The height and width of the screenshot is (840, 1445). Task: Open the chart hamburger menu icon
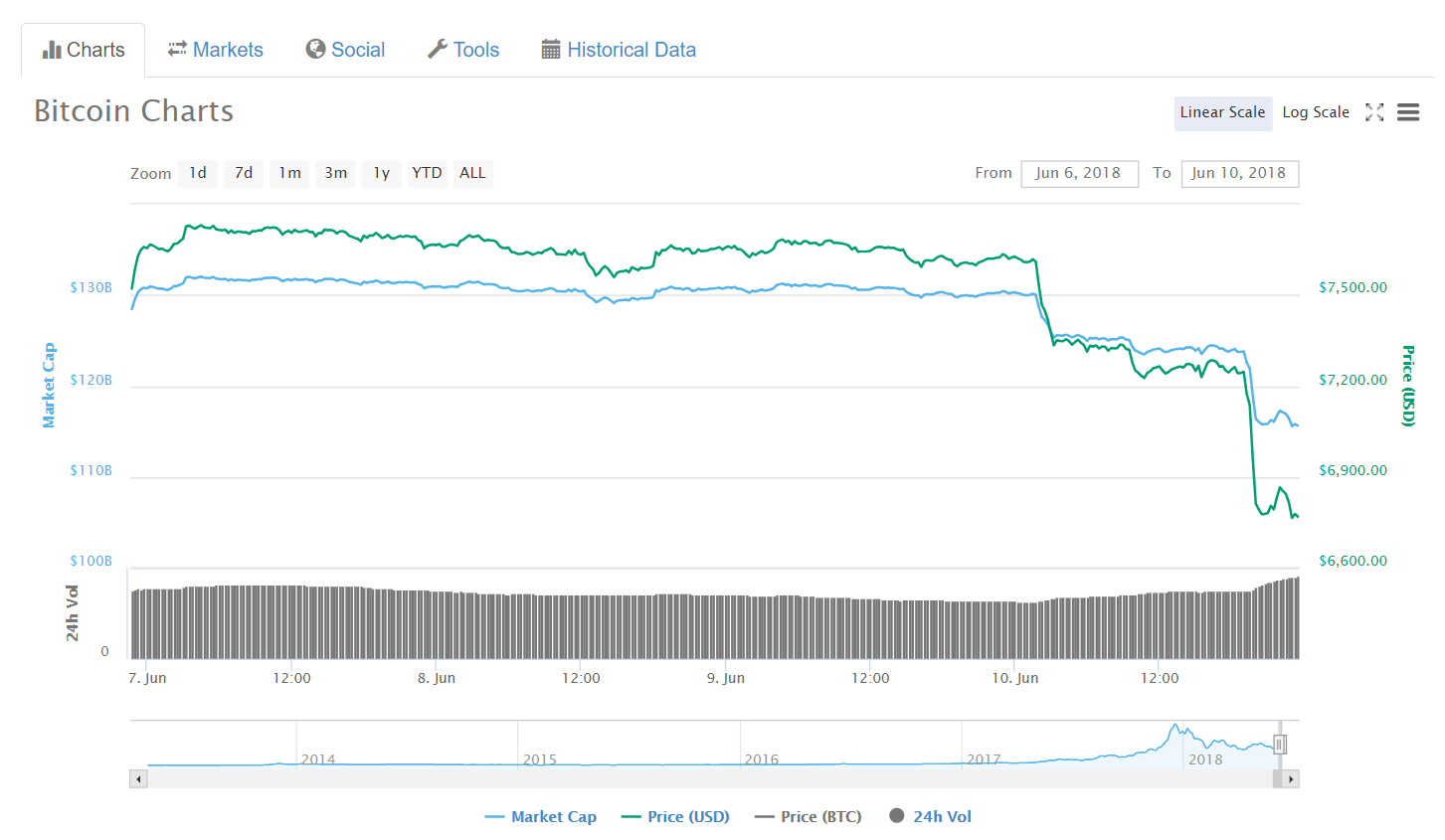pos(1408,112)
